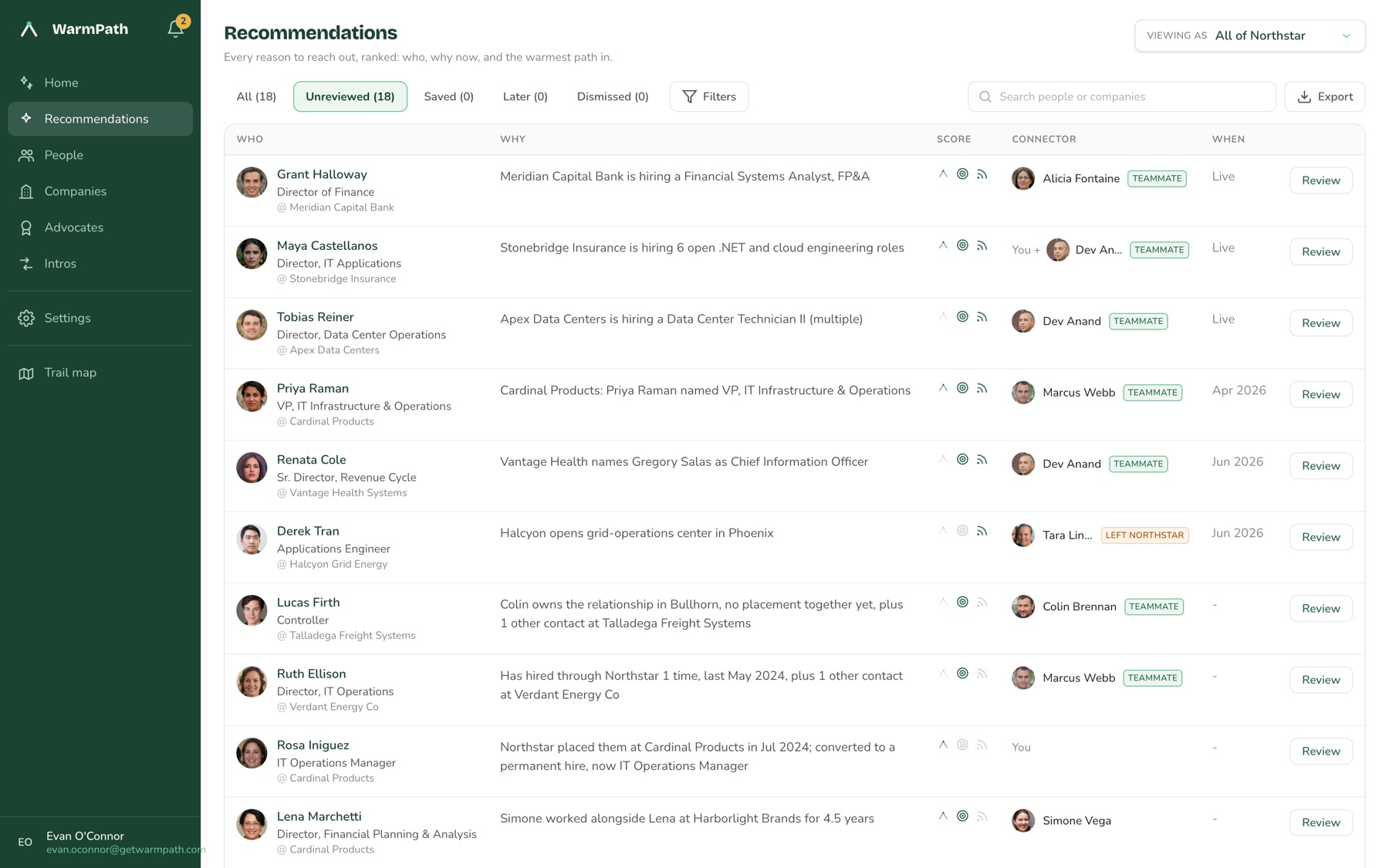The width and height of the screenshot is (1389, 868).
Task: Click the CONNECTOR column header
Action: (x=1044, y=139)
